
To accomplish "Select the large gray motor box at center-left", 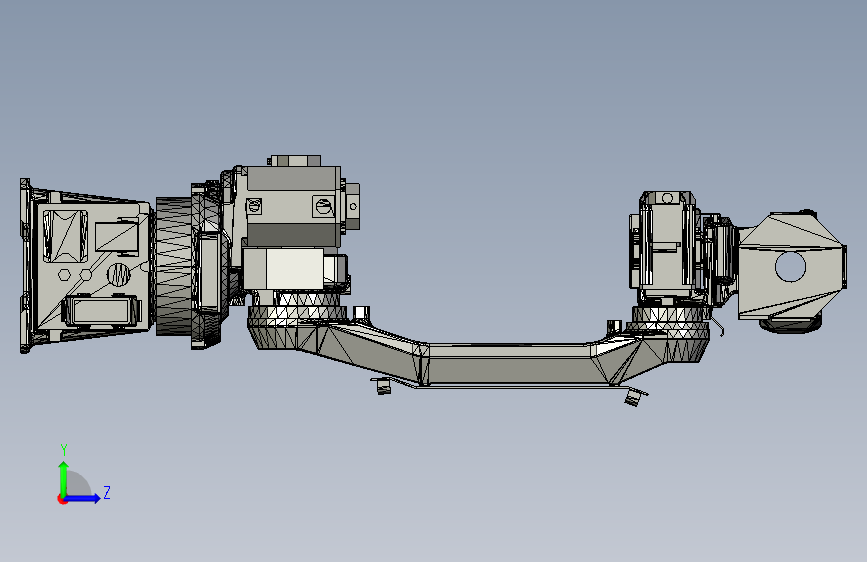I will click(x=293, y=206).
